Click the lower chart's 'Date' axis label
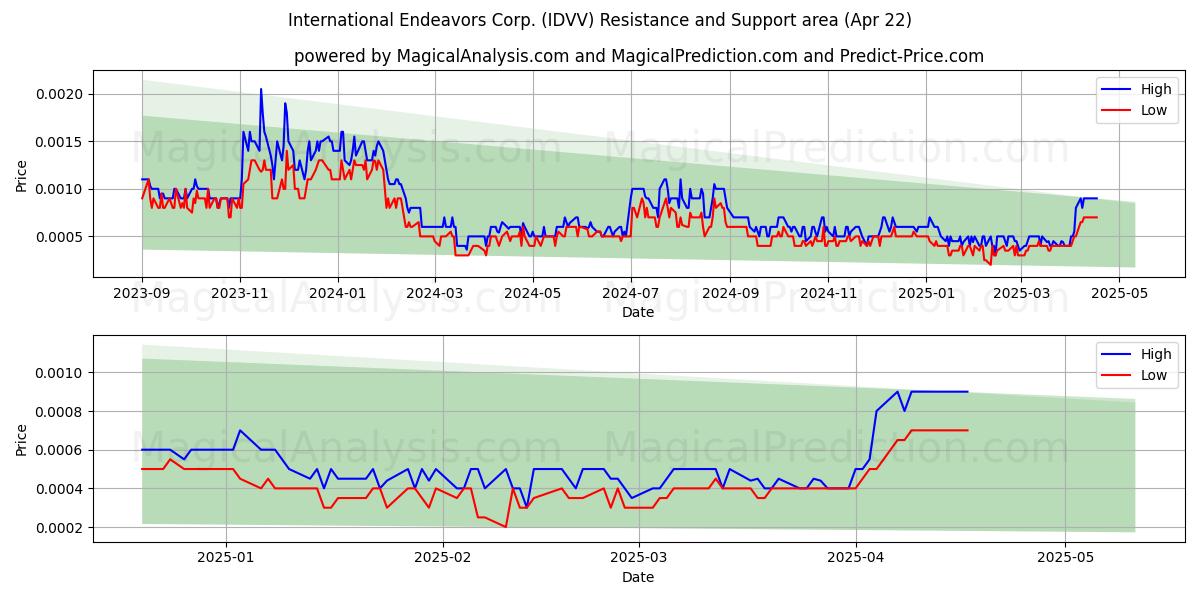Image resolution: width=1200 pixels, height=600 pixels. click(638, 577)
